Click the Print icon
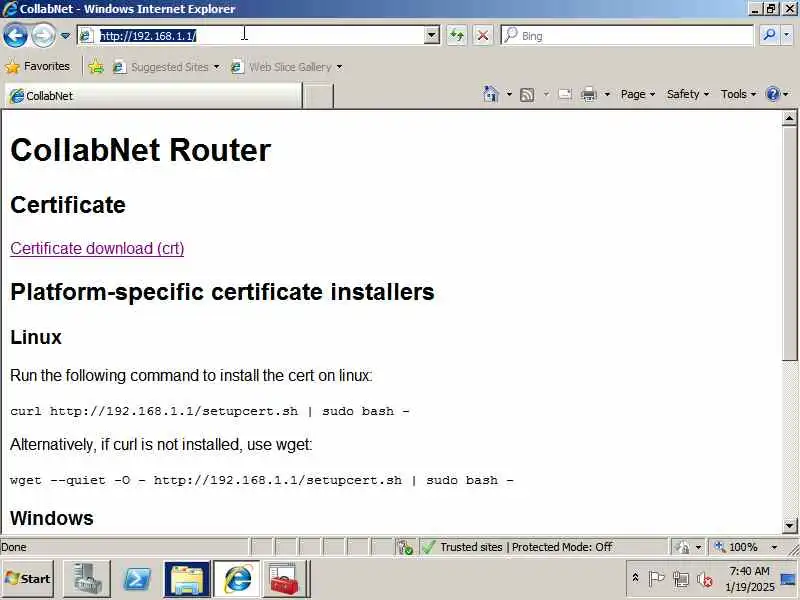800x600 pixels. click(589, 94)
